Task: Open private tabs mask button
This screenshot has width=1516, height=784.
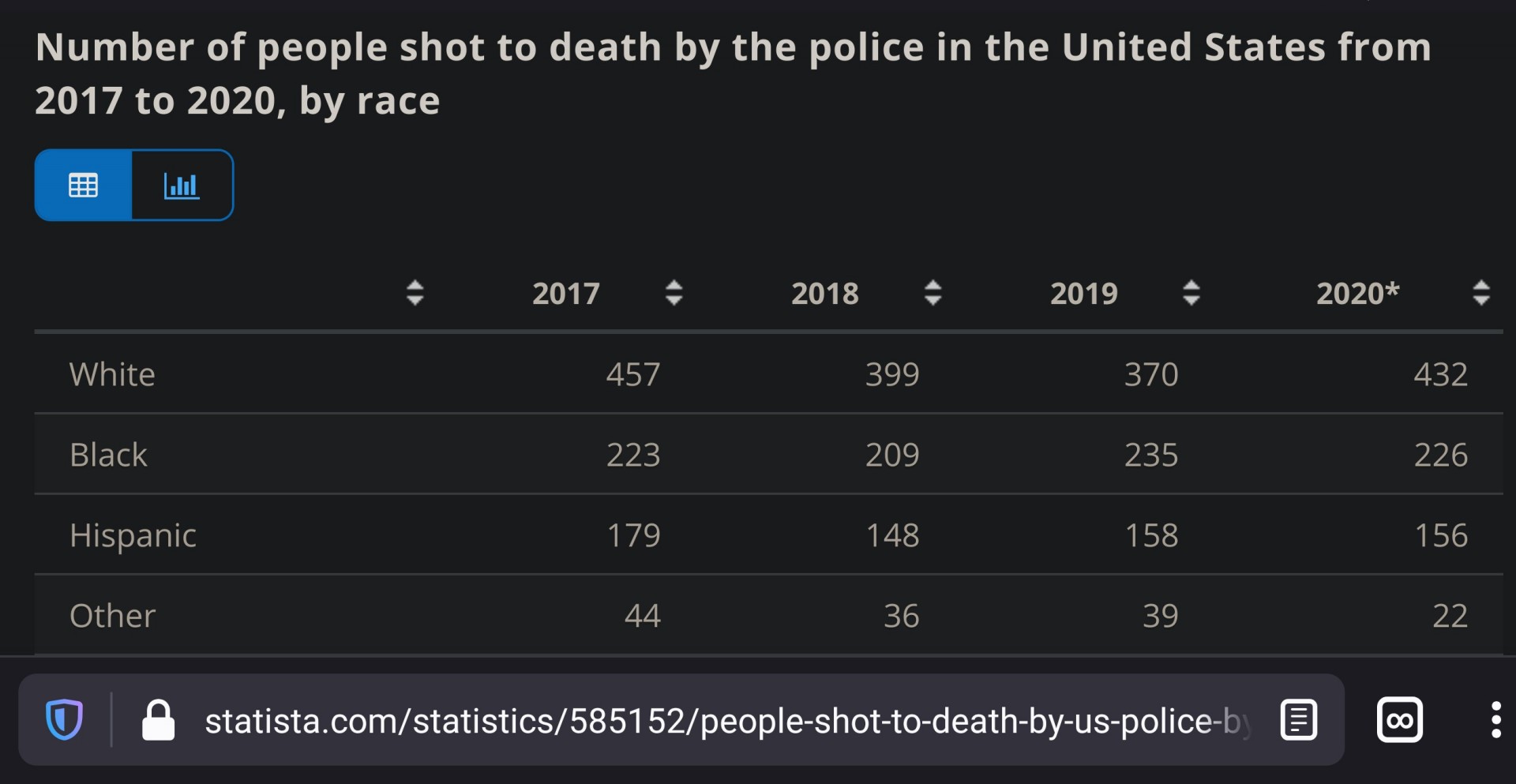Action: click(1400, 719)
